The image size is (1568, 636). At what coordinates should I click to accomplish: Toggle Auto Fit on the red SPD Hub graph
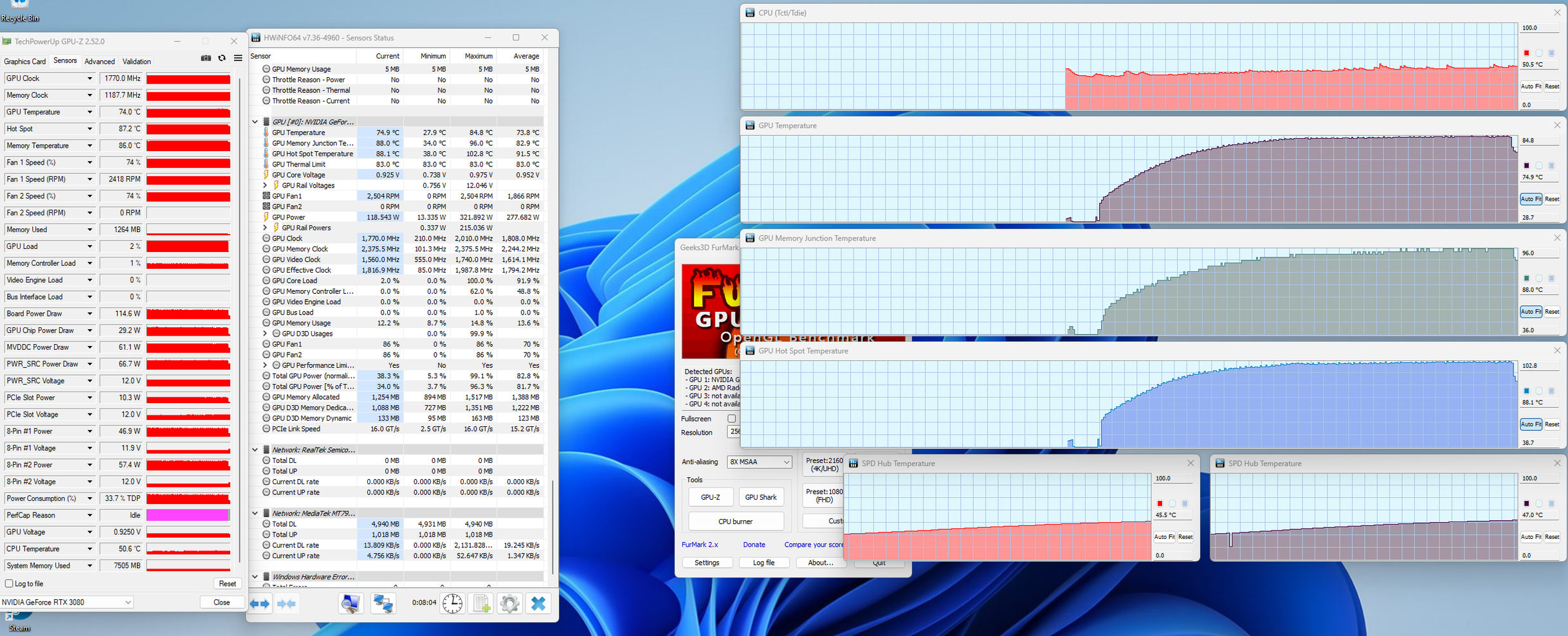coord(1164,537)
